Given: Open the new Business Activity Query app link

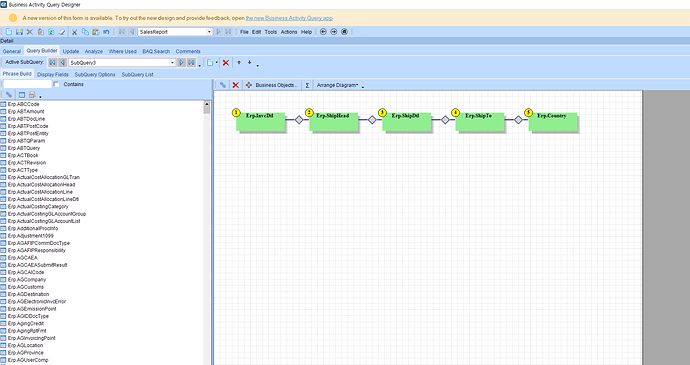Looking at the screenshot, I should (x=289, y=18).
